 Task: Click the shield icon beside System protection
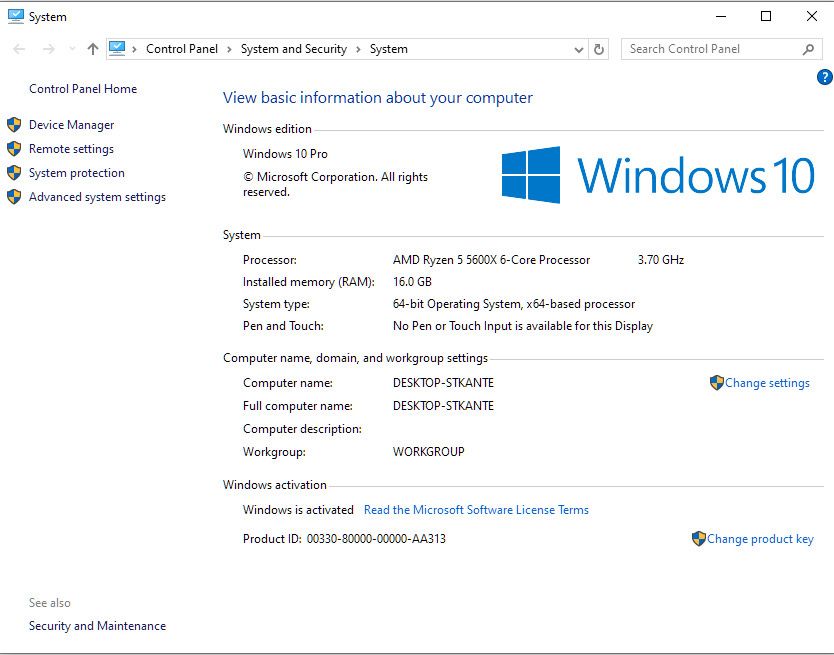(14, 172)
